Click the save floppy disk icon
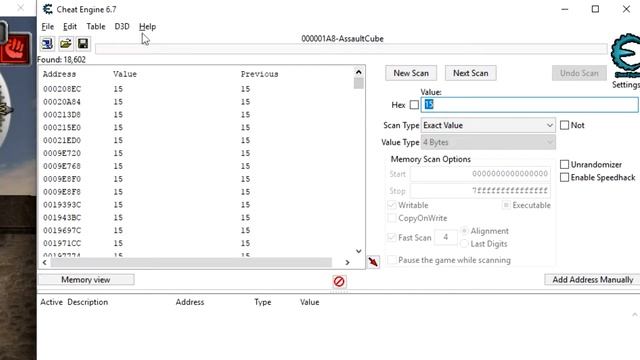This screenshot has width=640, height=360. (83, 44)
